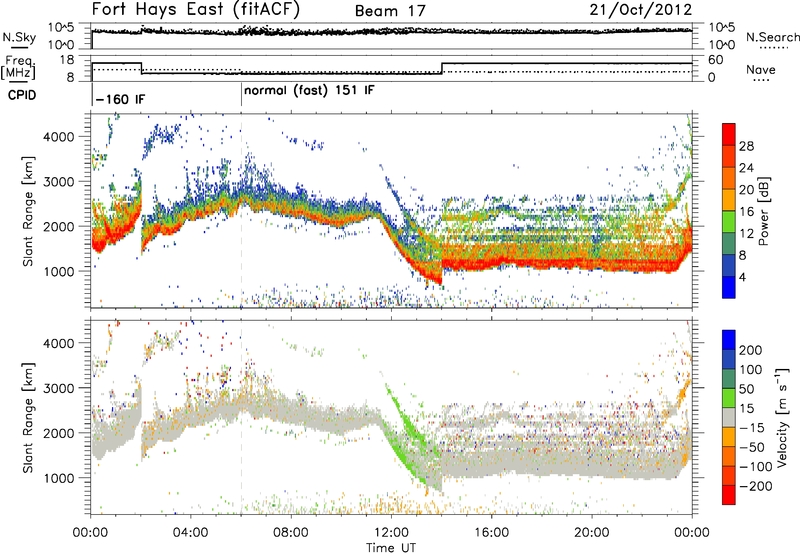Click the blue bottom of the power color bar
The width and height of the screenshot is (800, 554).
729,287
